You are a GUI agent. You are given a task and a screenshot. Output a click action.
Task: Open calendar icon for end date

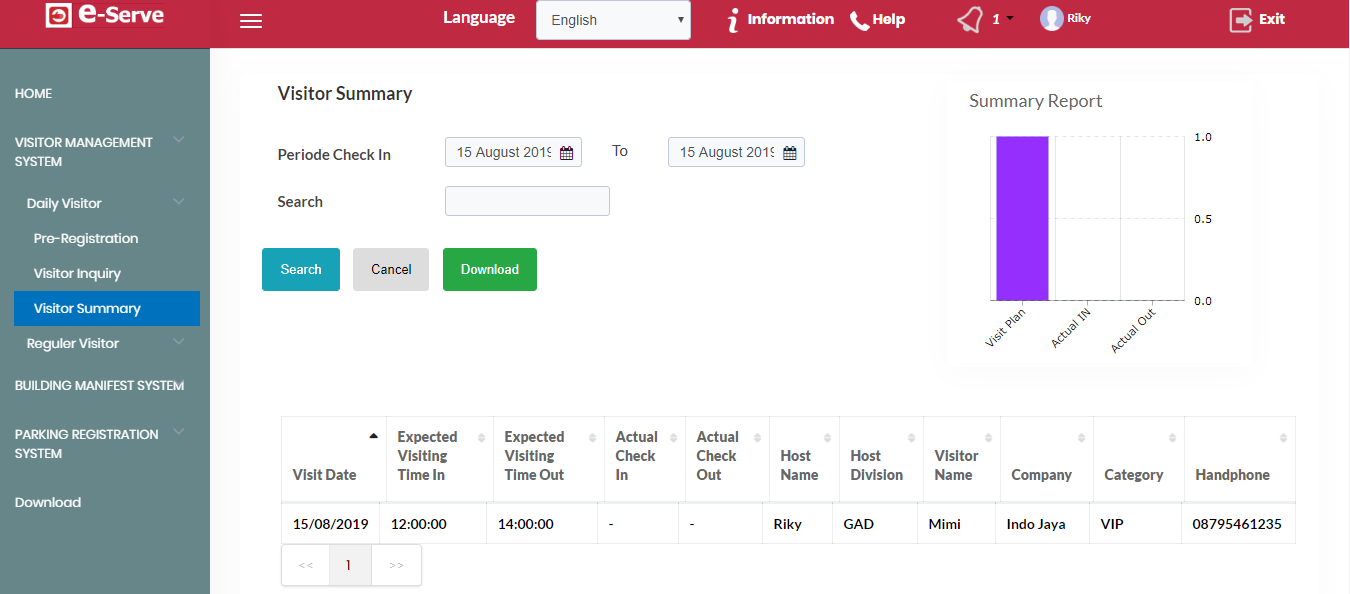point(789,153)
